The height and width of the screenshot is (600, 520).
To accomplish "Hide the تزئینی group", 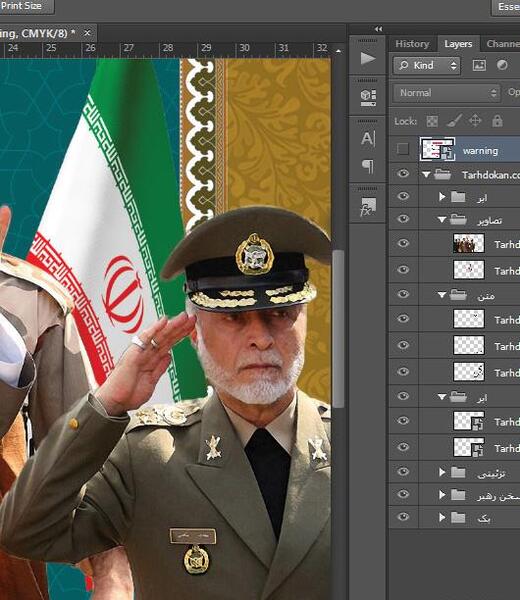I will coord(403,471).
